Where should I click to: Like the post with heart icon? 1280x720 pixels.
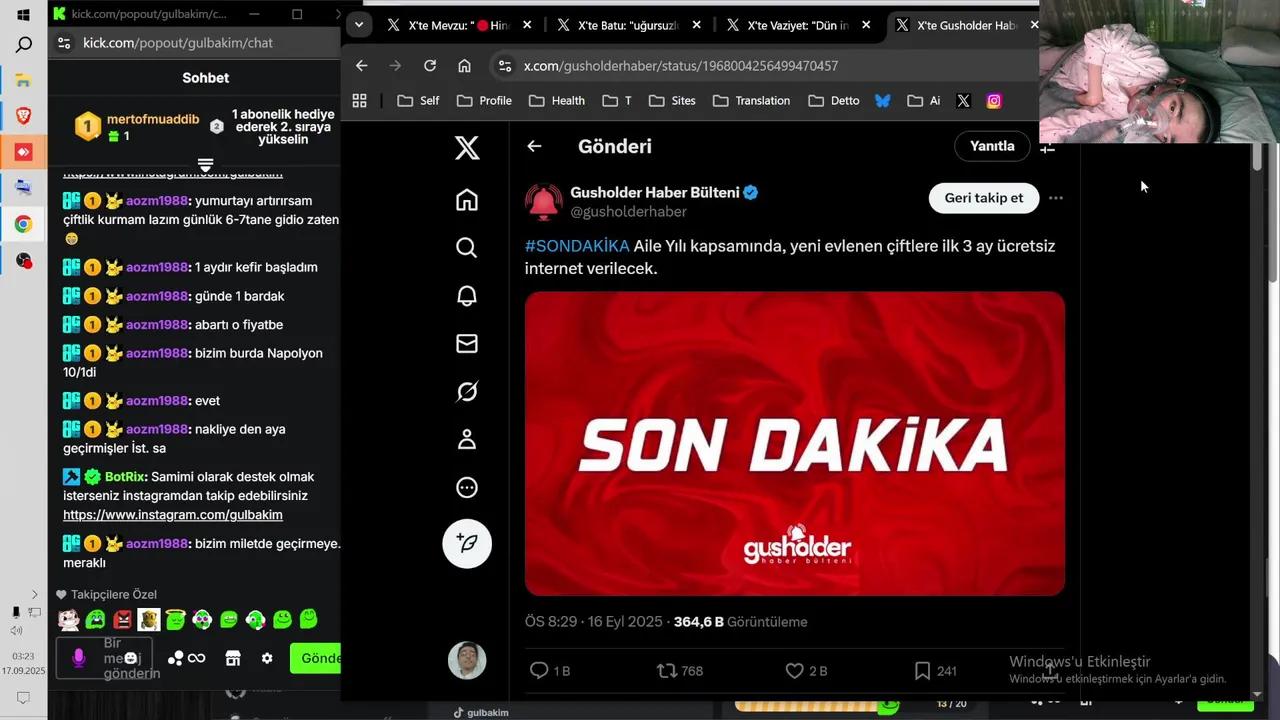pyautogui.click(x=794, y=671)
